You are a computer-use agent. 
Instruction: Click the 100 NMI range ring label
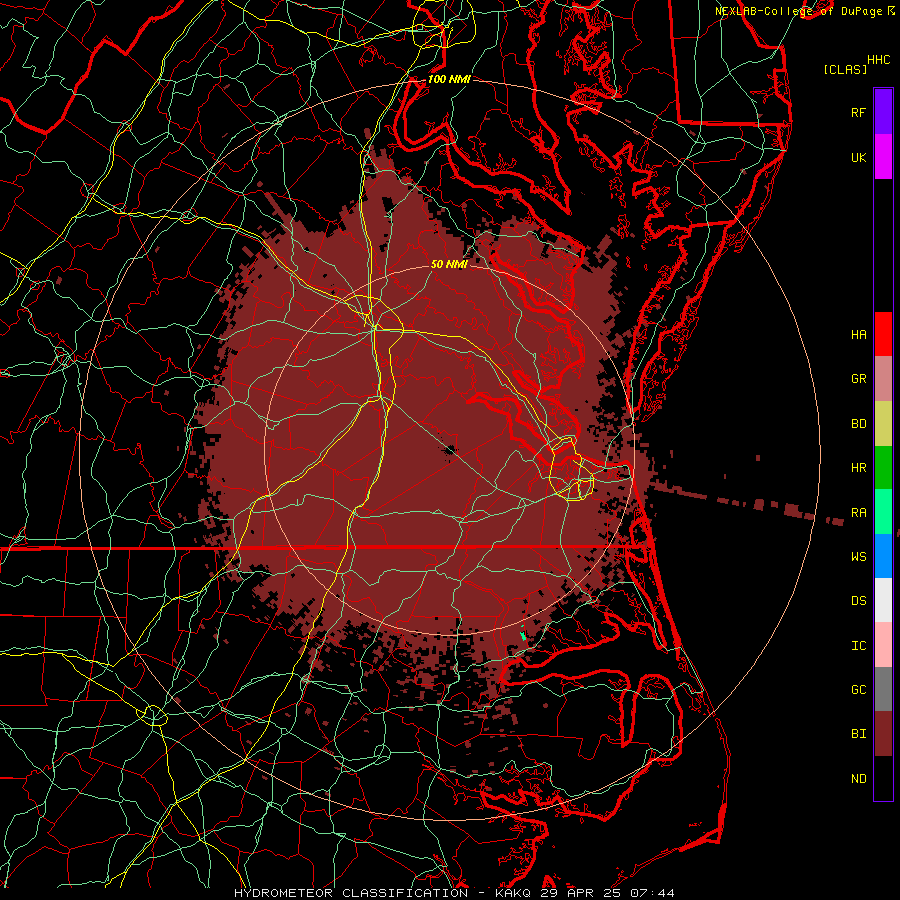(x=449, y=79)
